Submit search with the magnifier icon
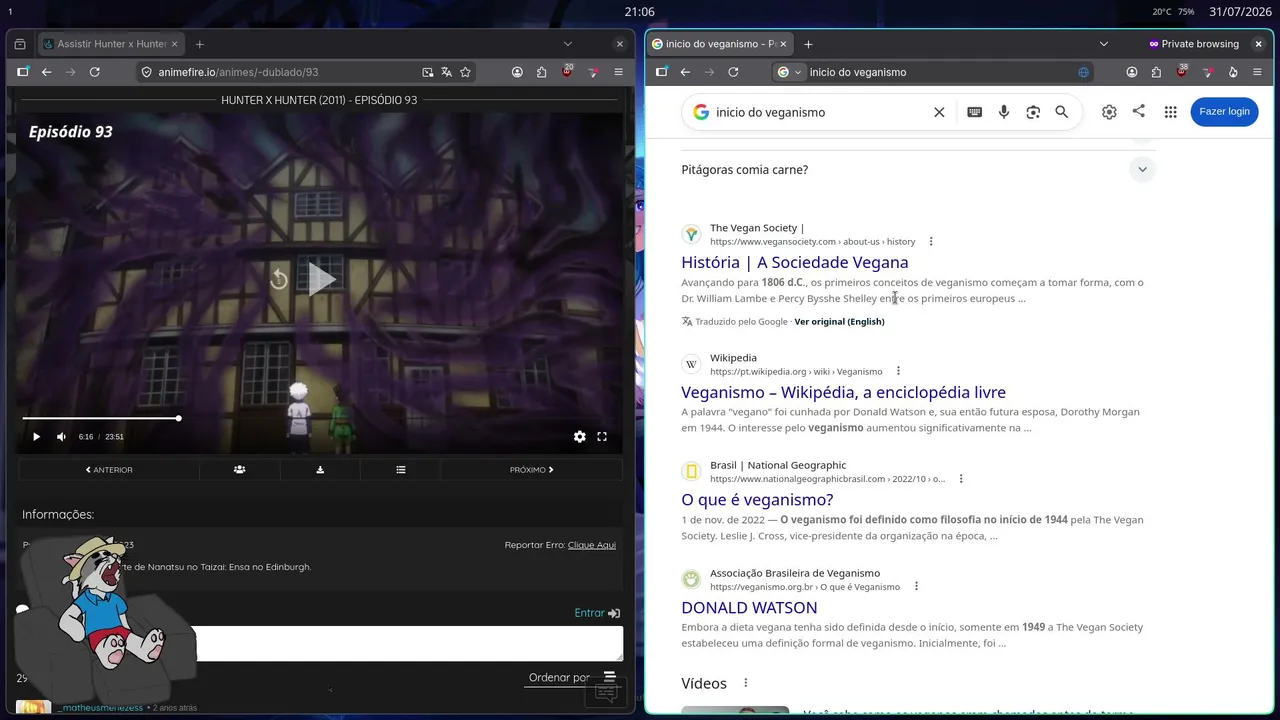Image resolution: width=1280 pixels, height=720 pixels. click(1062, 112)
